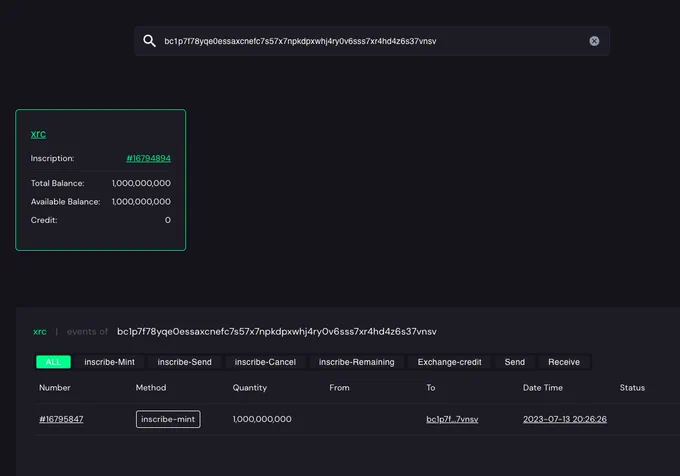This screenshot has height=476, width=680.
Task: Click the search magnifier icon
Action: pos(149,41)
